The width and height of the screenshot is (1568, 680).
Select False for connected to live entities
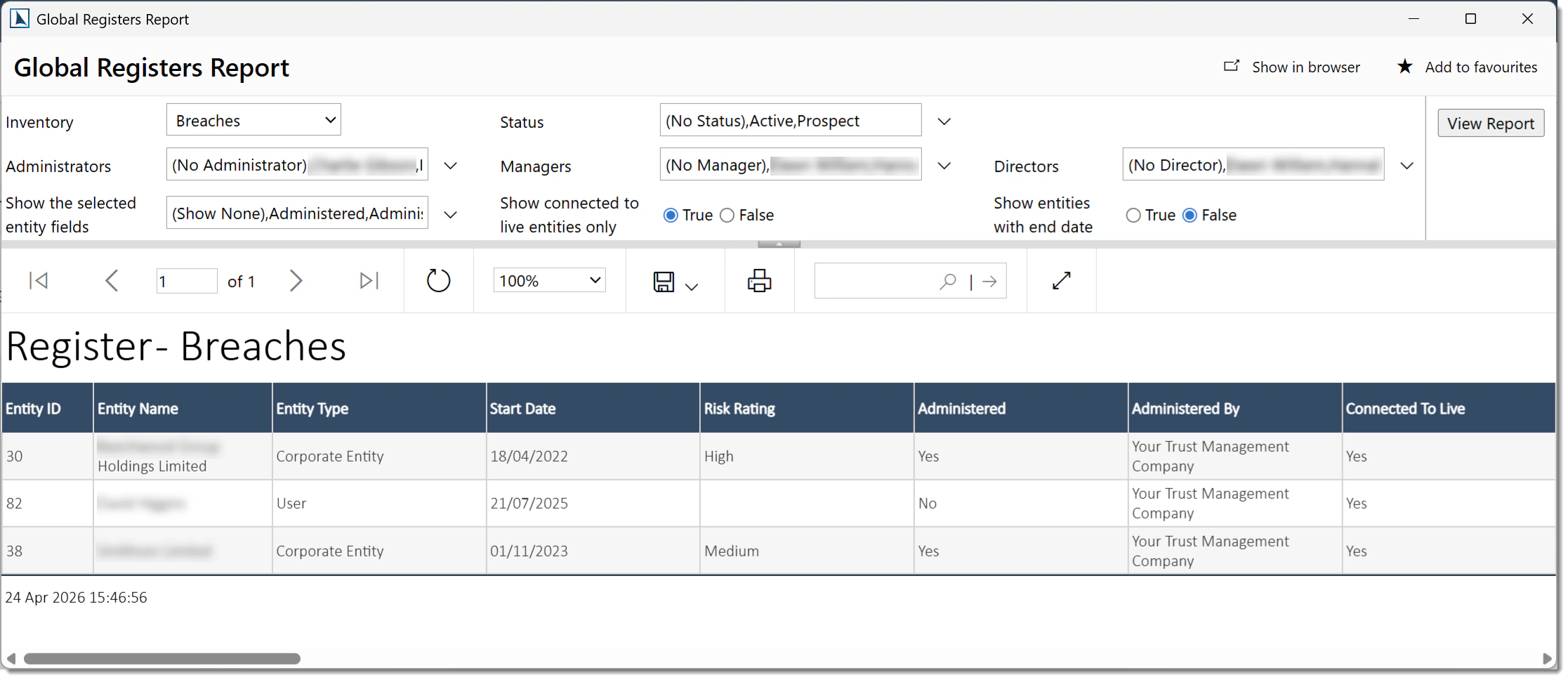click(727, 216)
